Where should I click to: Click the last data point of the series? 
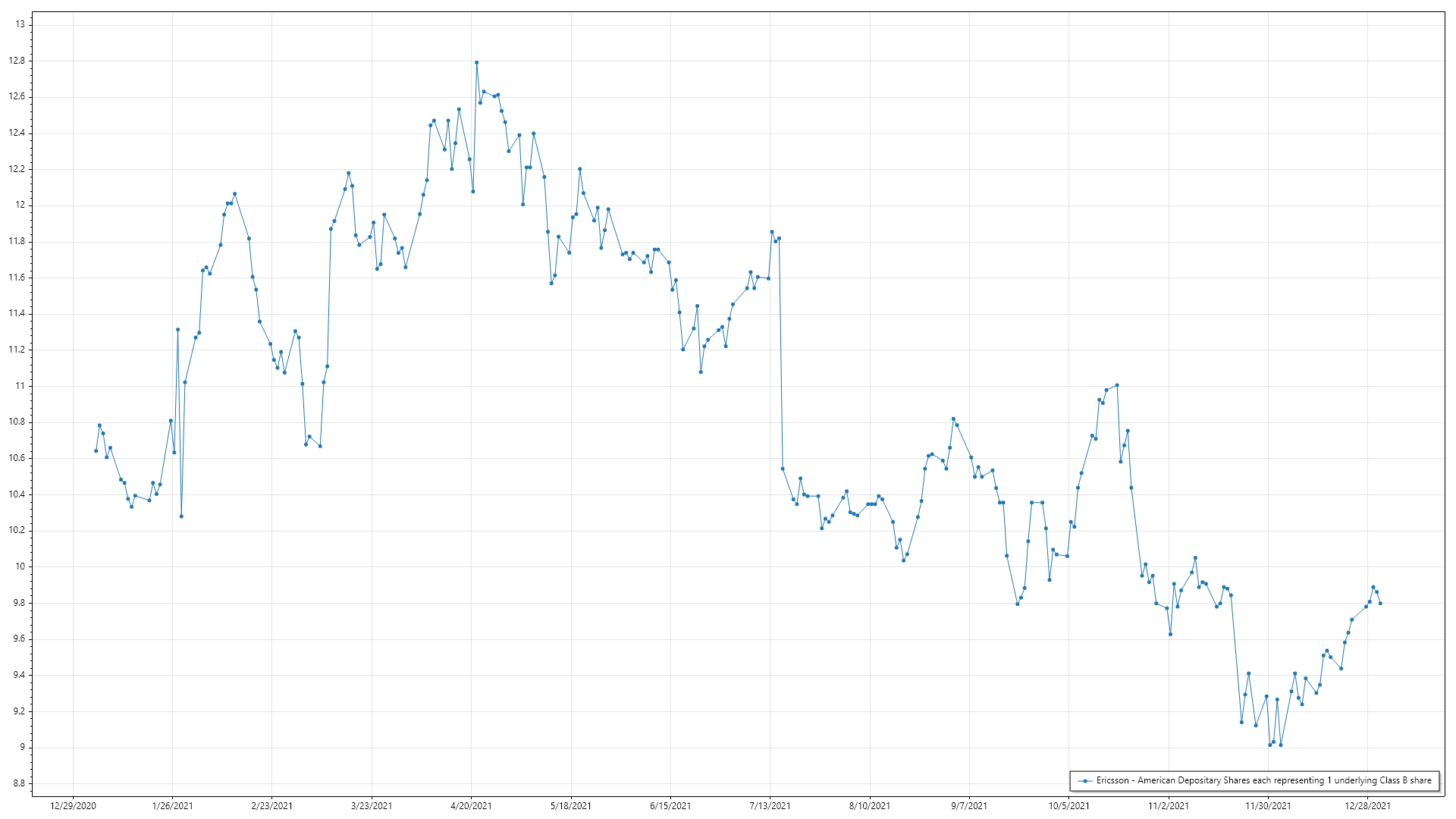click(x=1380, y=604)
